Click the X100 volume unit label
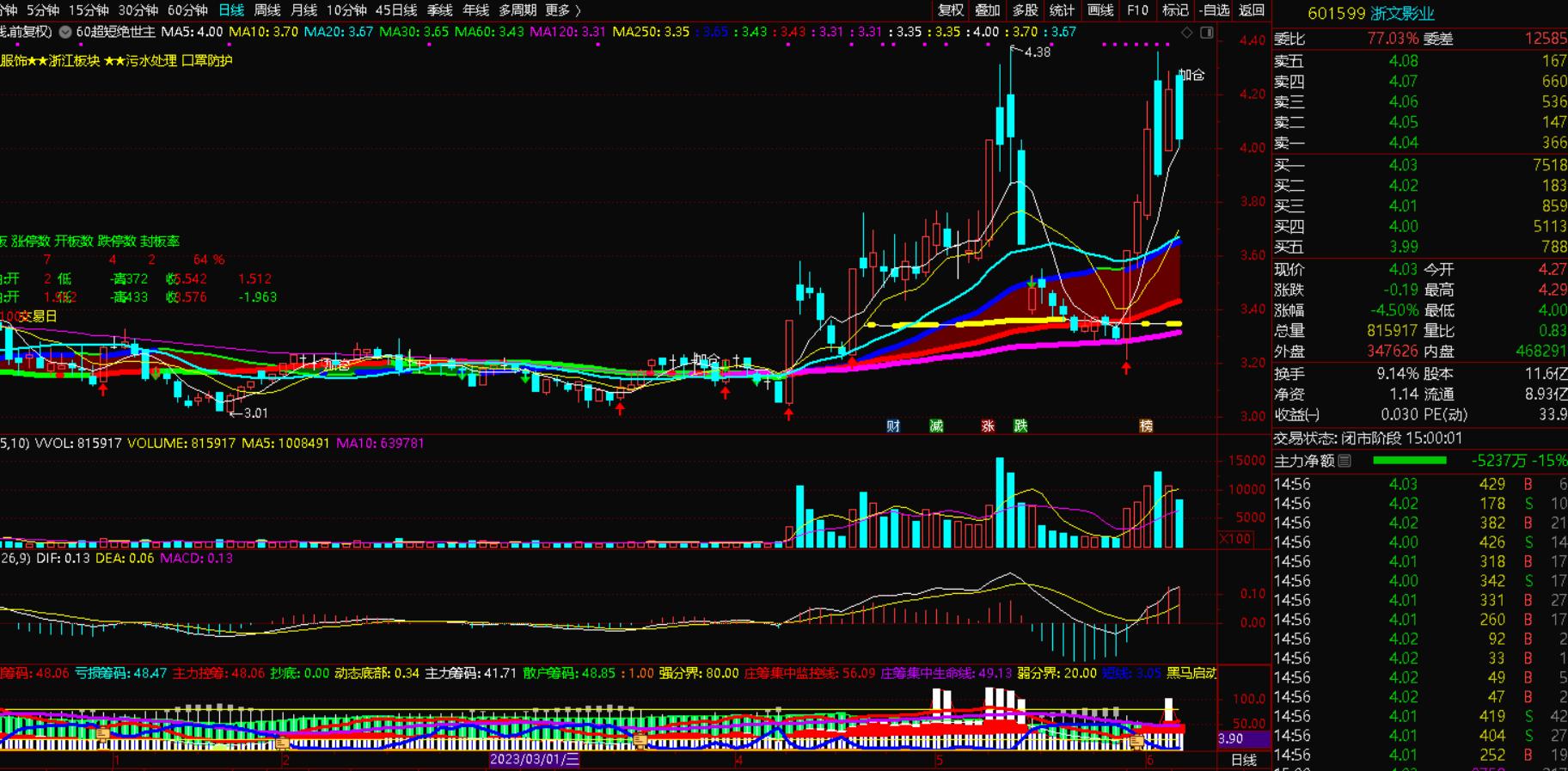Screen dimensions: 1568x771 [x=1235, y=539]
